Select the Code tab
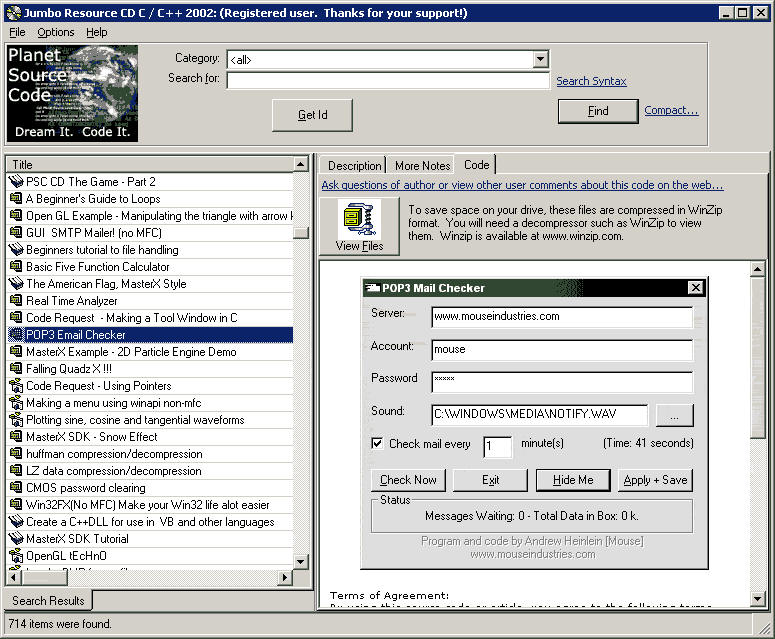775x639 pixels. pyautogui.click(x=476, y=165)
